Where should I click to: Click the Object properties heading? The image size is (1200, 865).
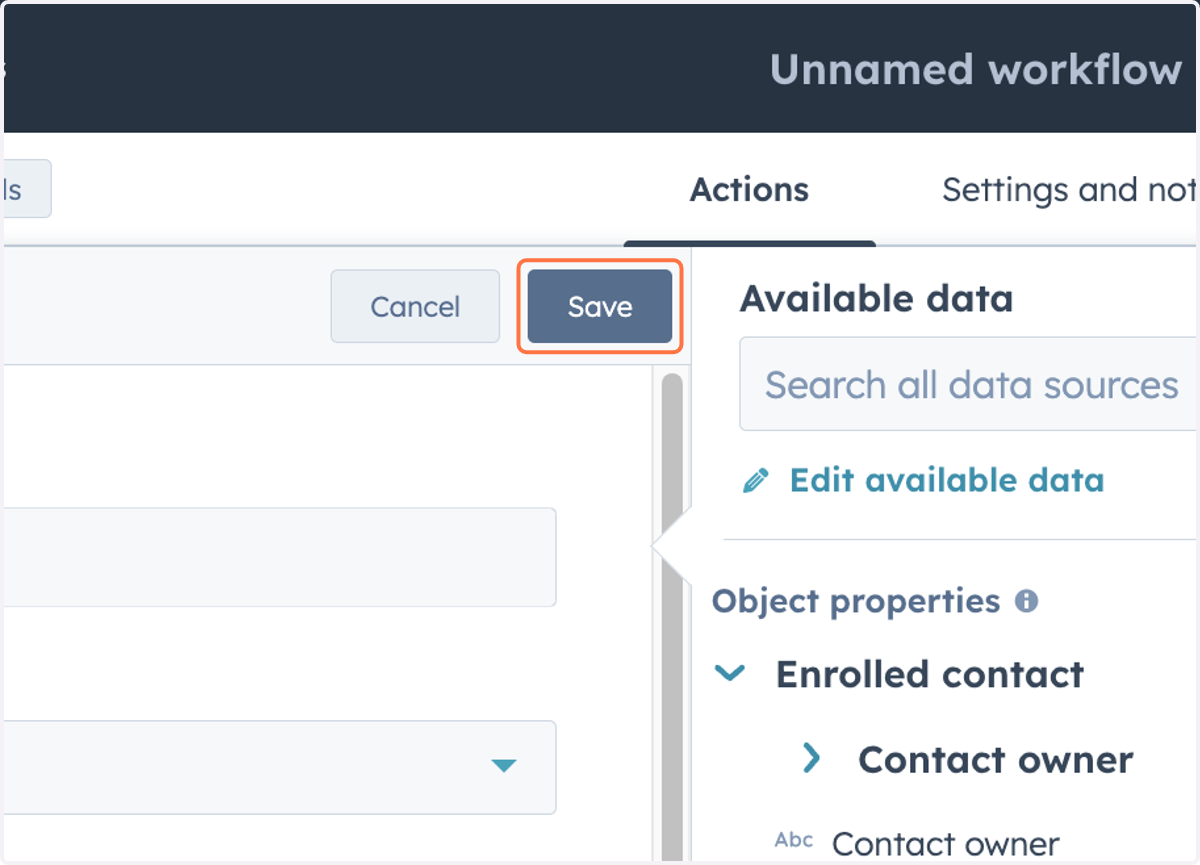pyautogui.click(x=856, y=601)
